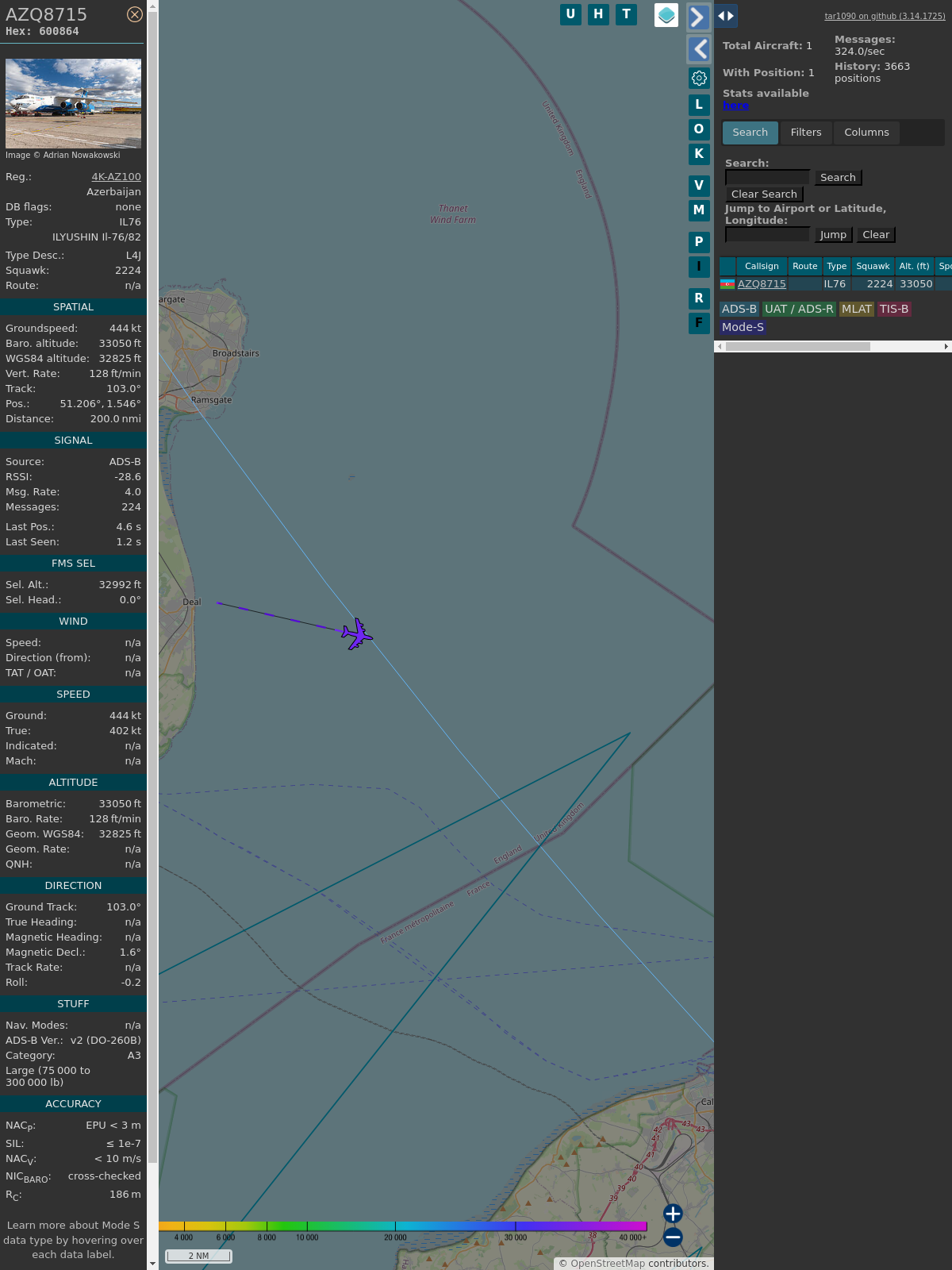Toggle the O map button
Screen dimensions: 952x1270
point(699,129)
